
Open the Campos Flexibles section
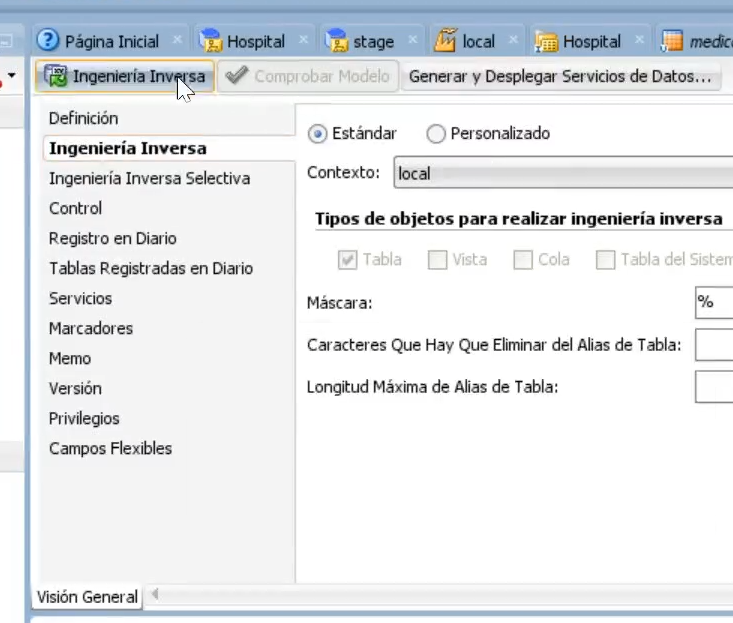click(x=110, y=448)
